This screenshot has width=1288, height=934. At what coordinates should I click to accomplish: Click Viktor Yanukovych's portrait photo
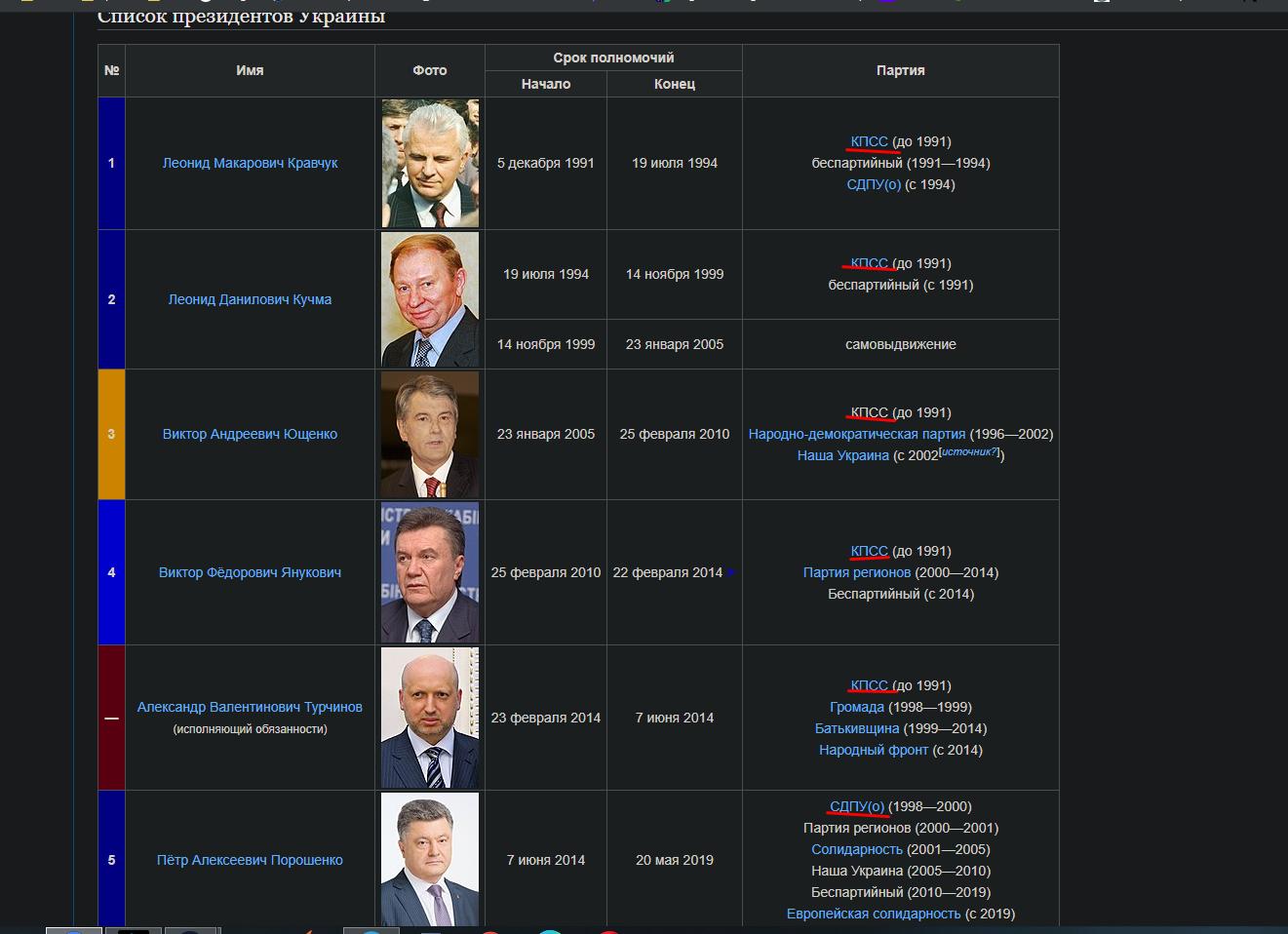point(429,572)
